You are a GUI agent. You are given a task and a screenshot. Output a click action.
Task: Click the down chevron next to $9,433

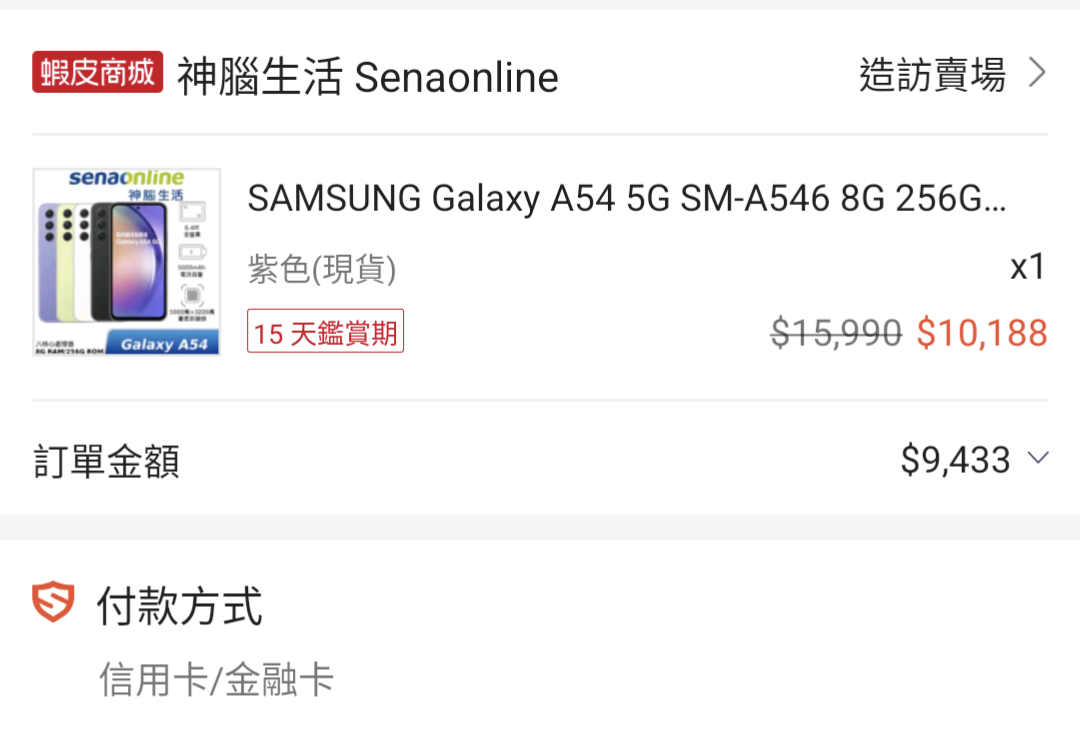[x=1038, y=459]
